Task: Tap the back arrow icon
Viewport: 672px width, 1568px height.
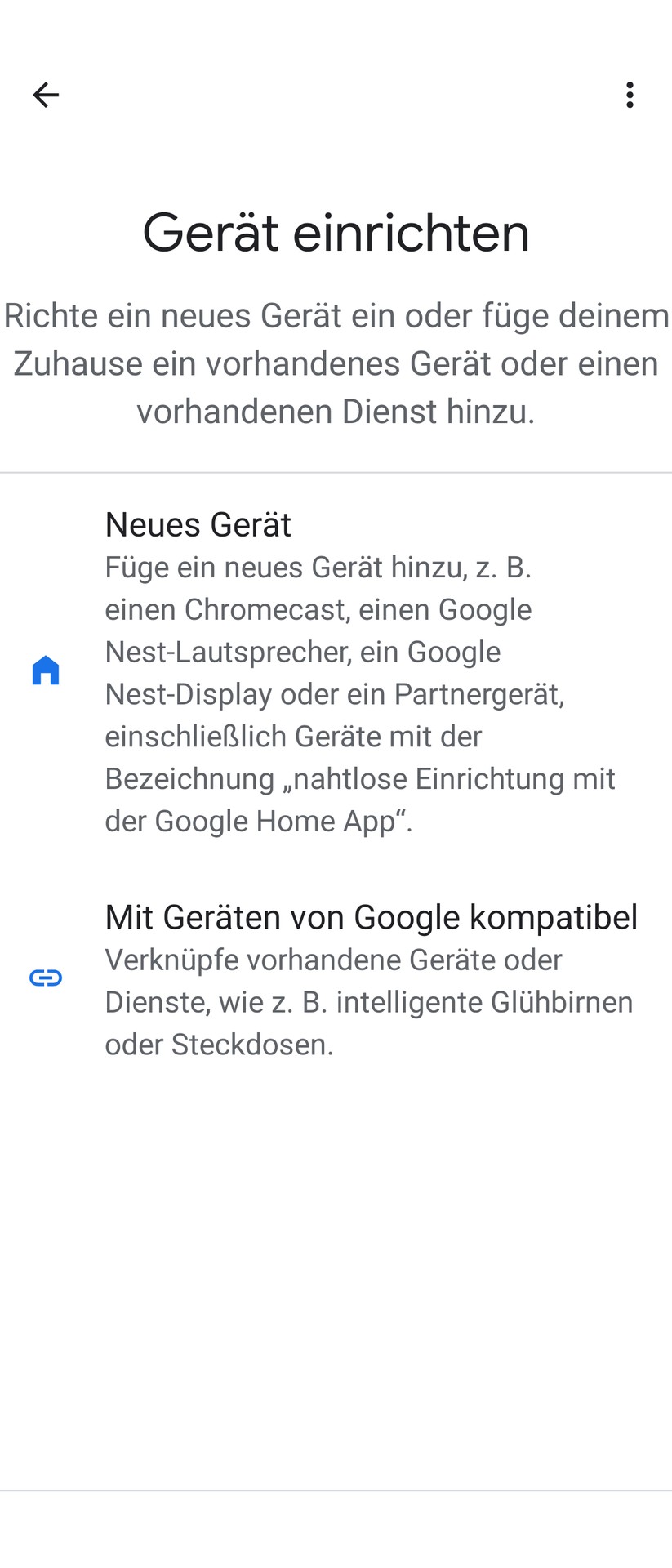Action: (x=46, y=96)
